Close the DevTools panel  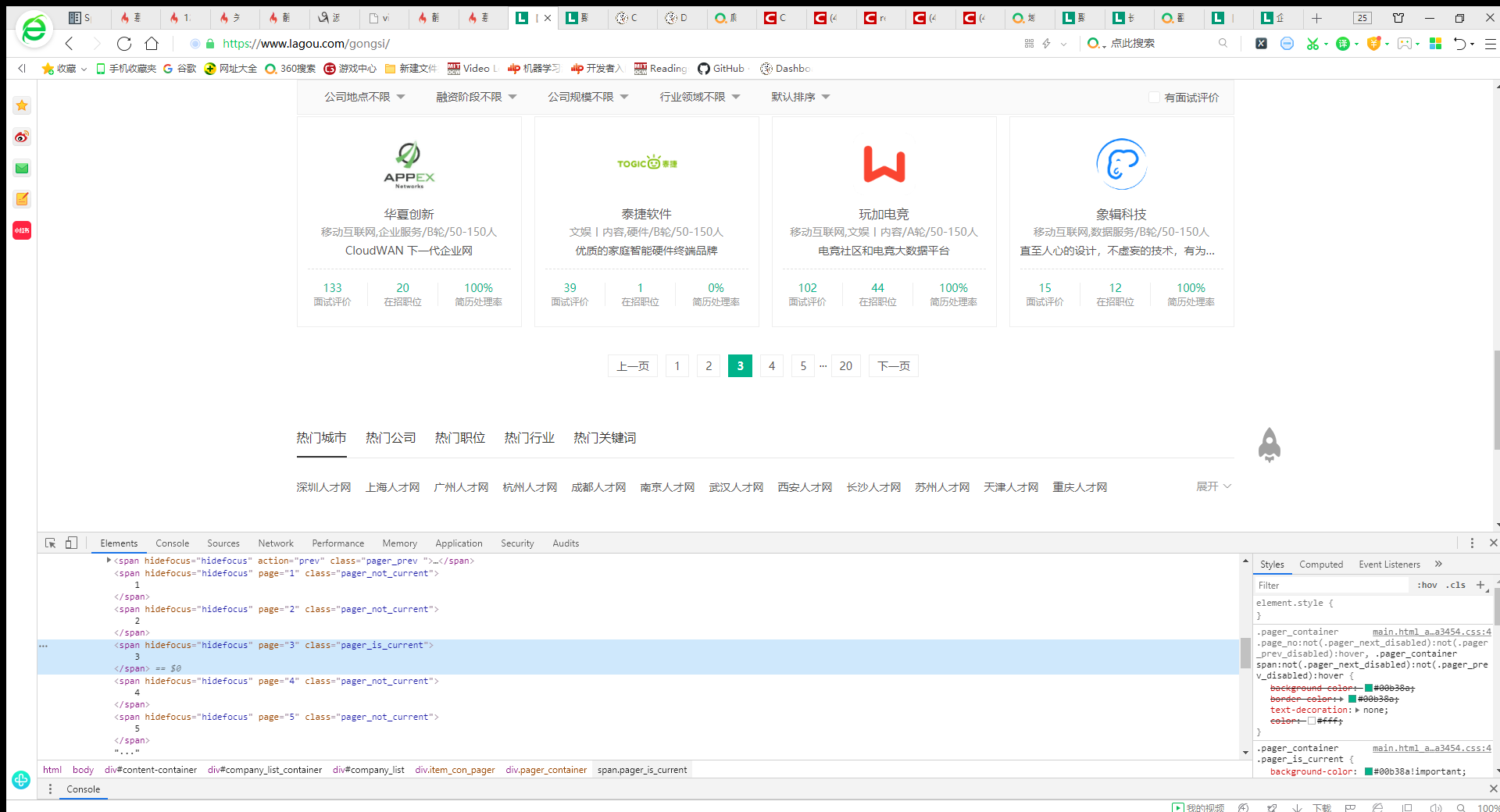[1493, 543]
